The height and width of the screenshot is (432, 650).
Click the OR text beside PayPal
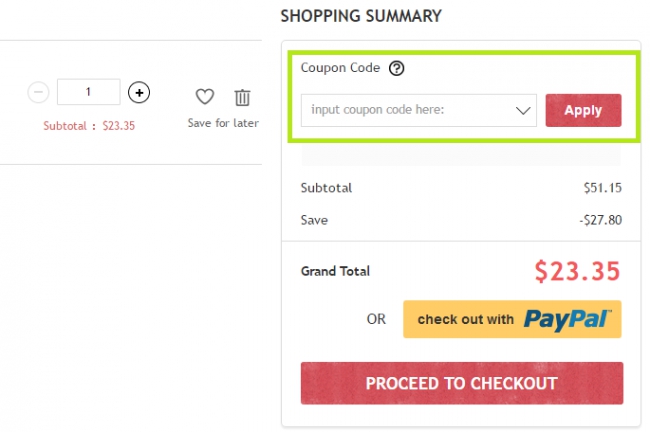376,319
